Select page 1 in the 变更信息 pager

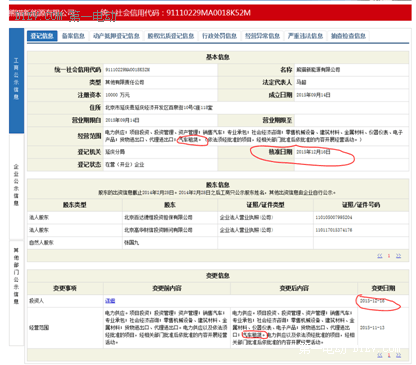[389, 355]
